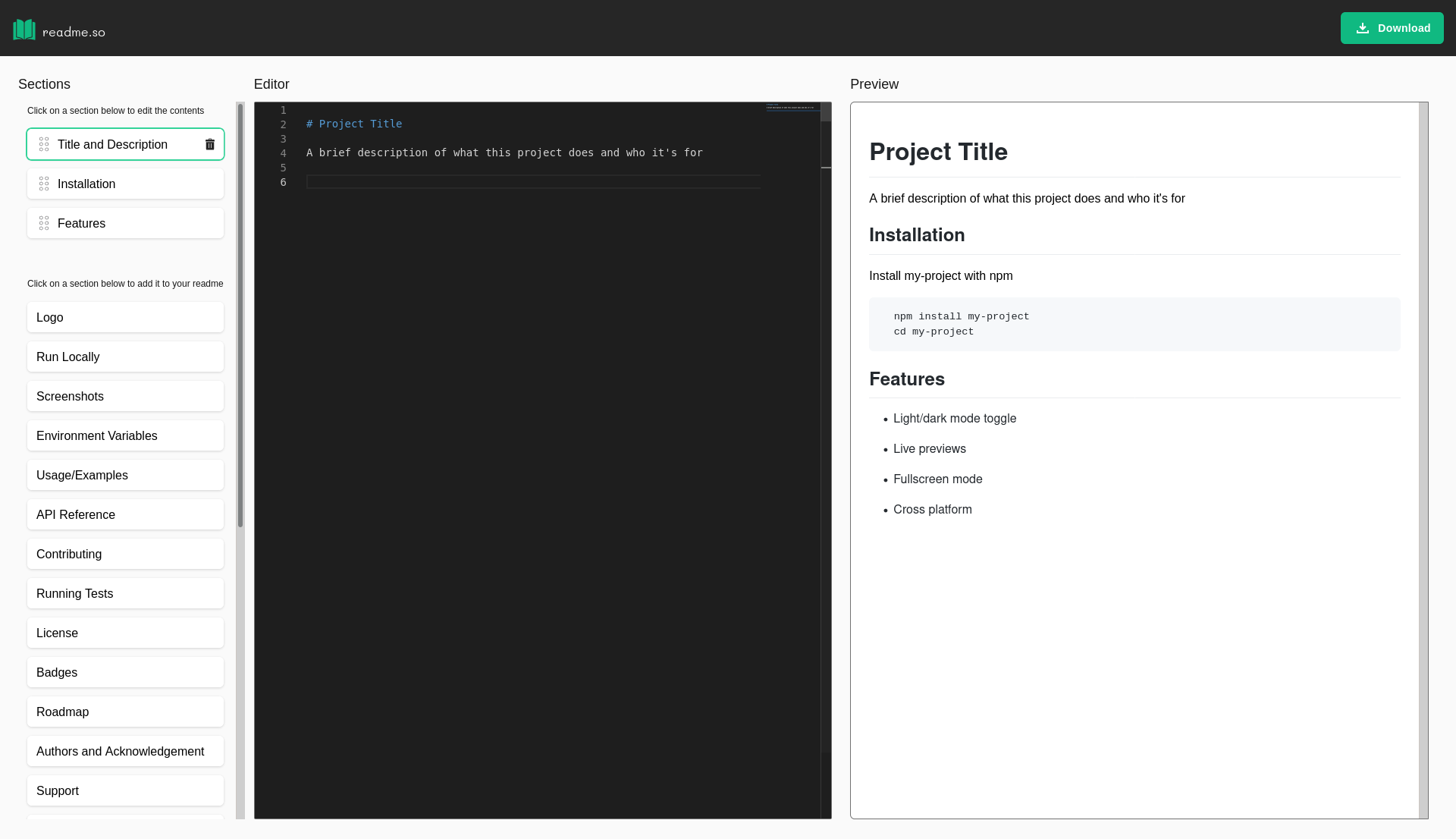Expand the Running Tests section
This screenshot has height=839, width=1456.
click(x=125, y=593)
